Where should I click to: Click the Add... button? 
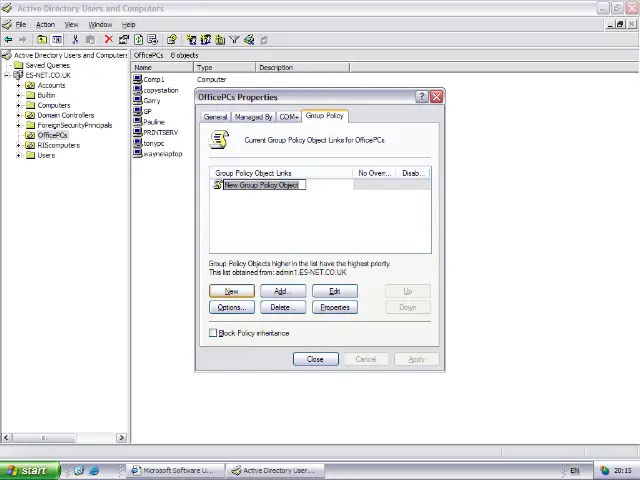pyautogui.click(x=283, y=291)
